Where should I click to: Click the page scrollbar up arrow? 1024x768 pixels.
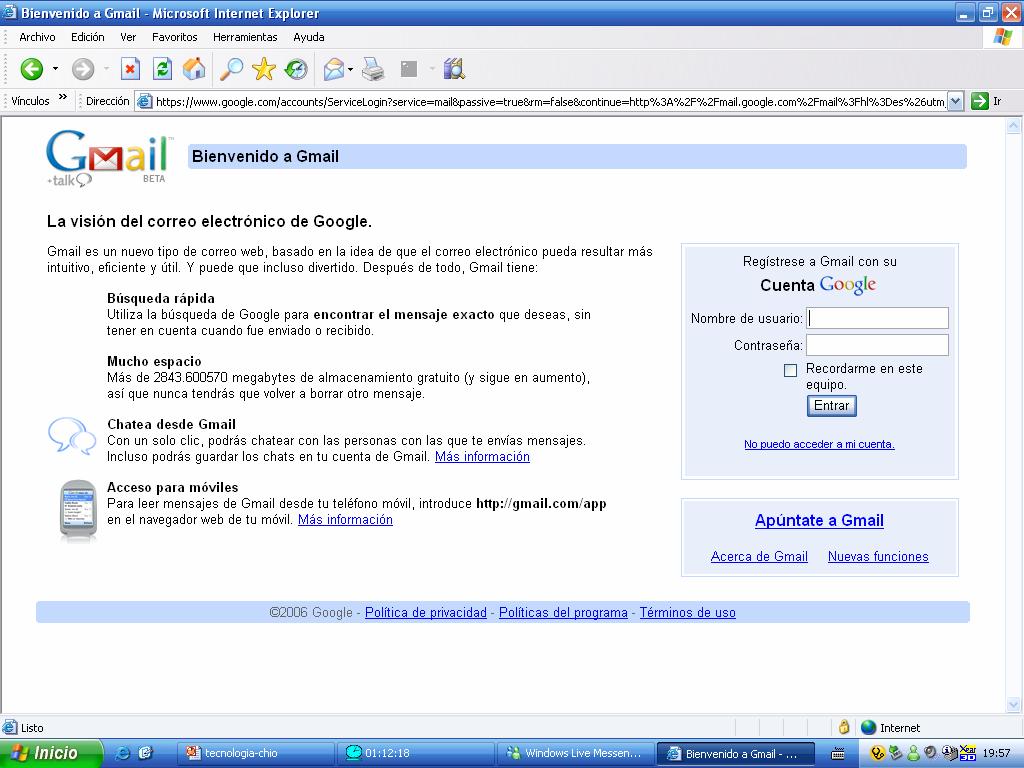pyautogui.click(x=1014, y=126)
